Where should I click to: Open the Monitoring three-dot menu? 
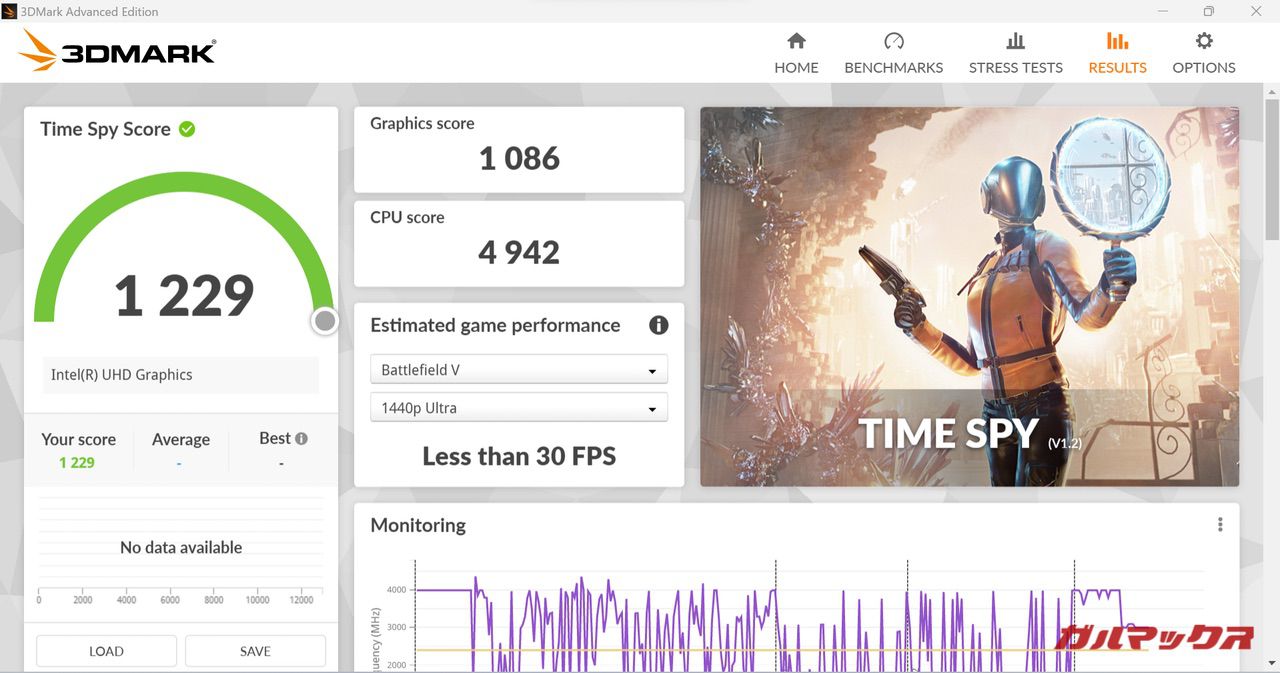(1220, 525)
